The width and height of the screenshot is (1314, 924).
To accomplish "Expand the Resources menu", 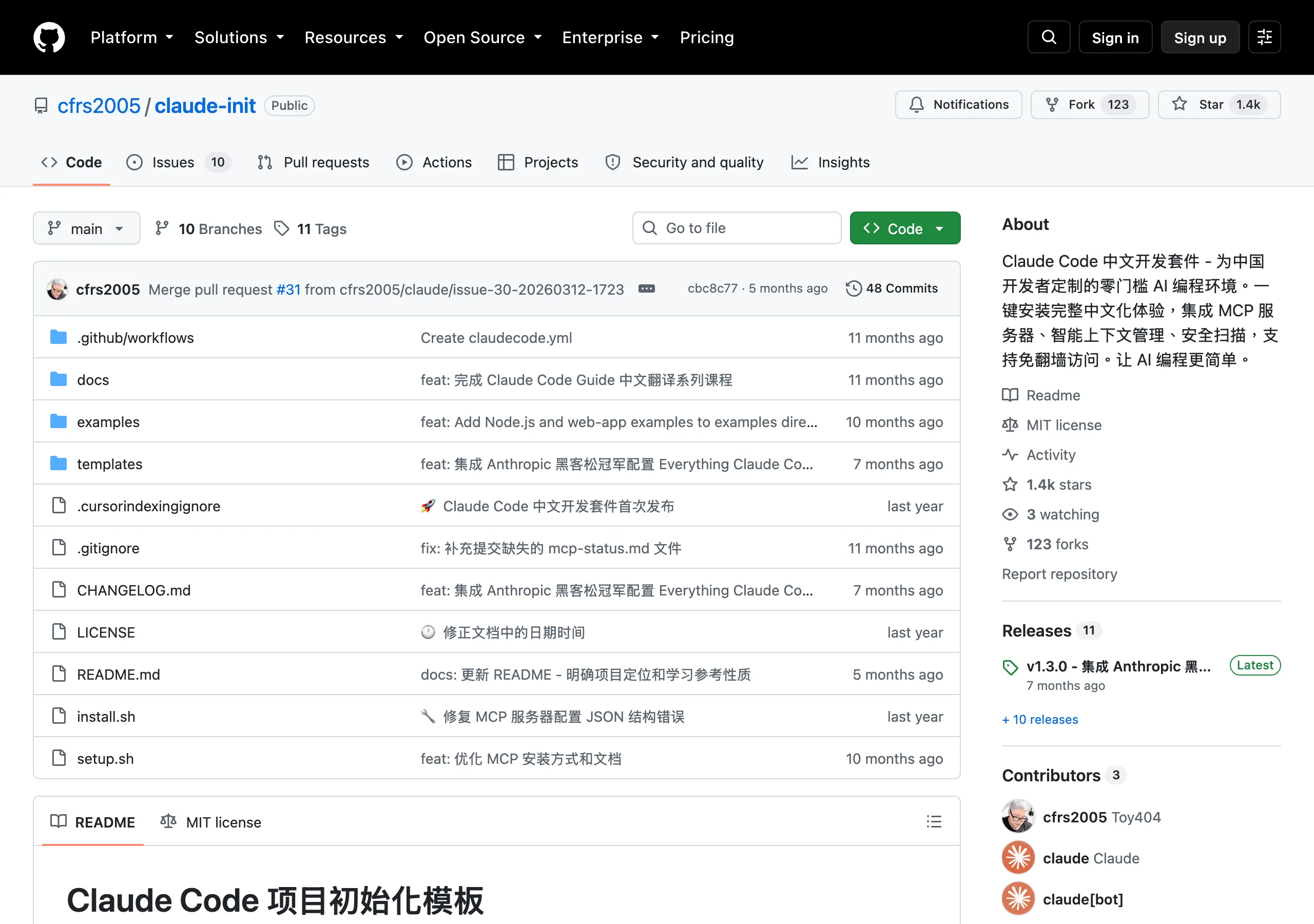I will [x=354, y=37].
